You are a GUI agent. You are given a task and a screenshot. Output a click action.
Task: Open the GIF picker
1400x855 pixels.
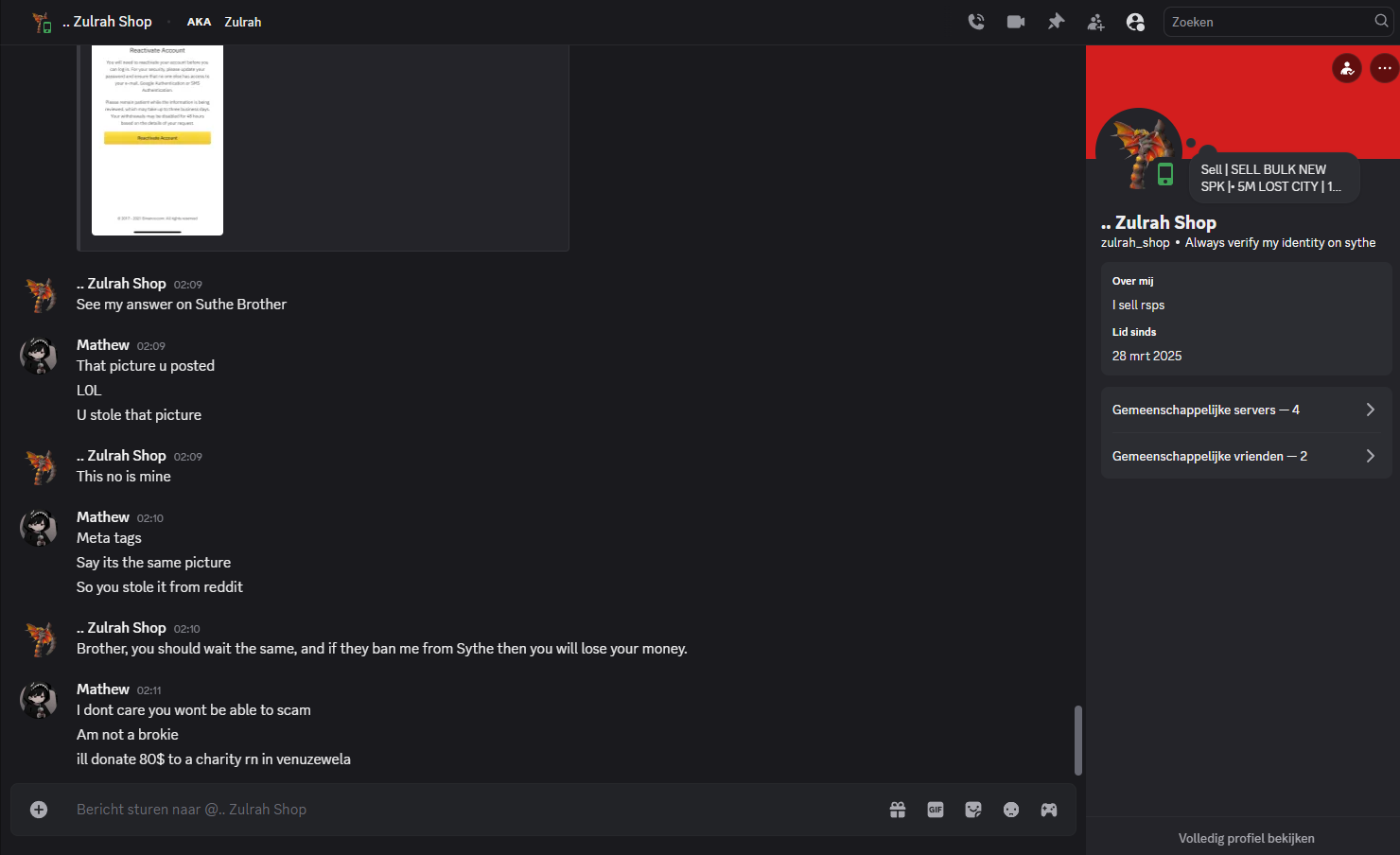(x=936, y=810)
